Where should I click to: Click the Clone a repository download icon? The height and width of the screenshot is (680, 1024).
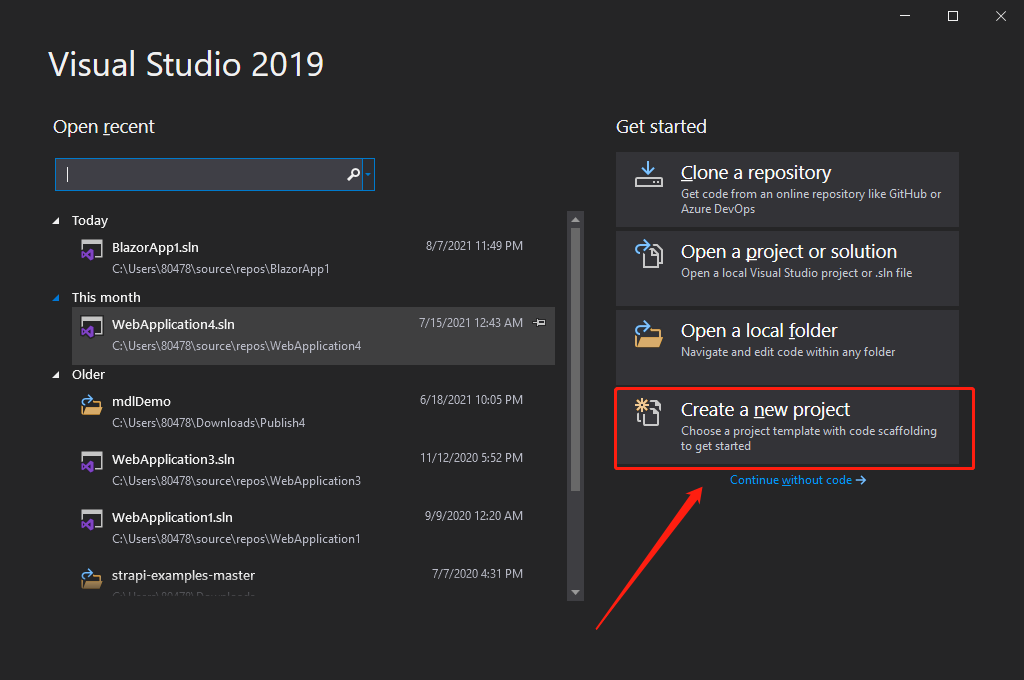[648, 175]
